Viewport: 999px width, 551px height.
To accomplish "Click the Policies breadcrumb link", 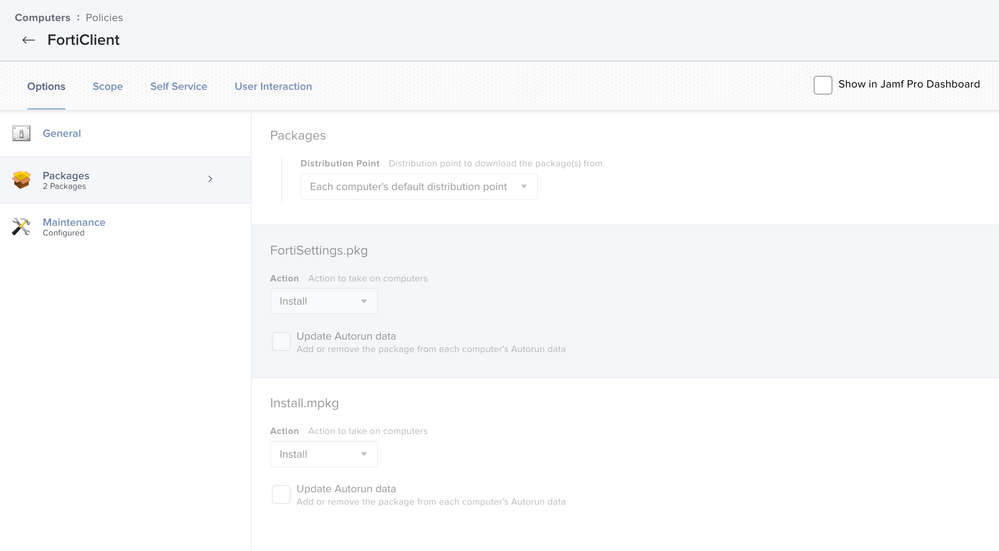I will click(104, 18).
